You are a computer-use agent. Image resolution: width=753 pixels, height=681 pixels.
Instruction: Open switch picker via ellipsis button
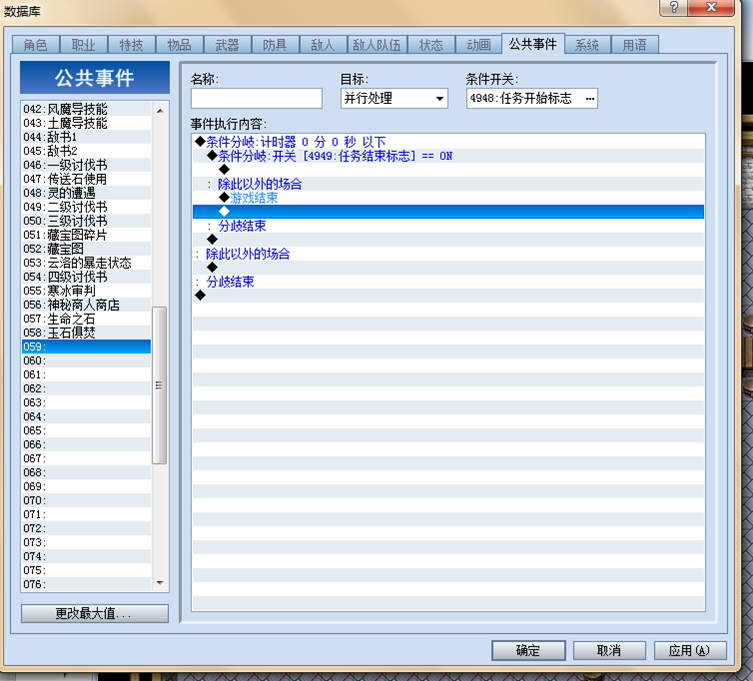pyautogui.click(x=590, y=98)
